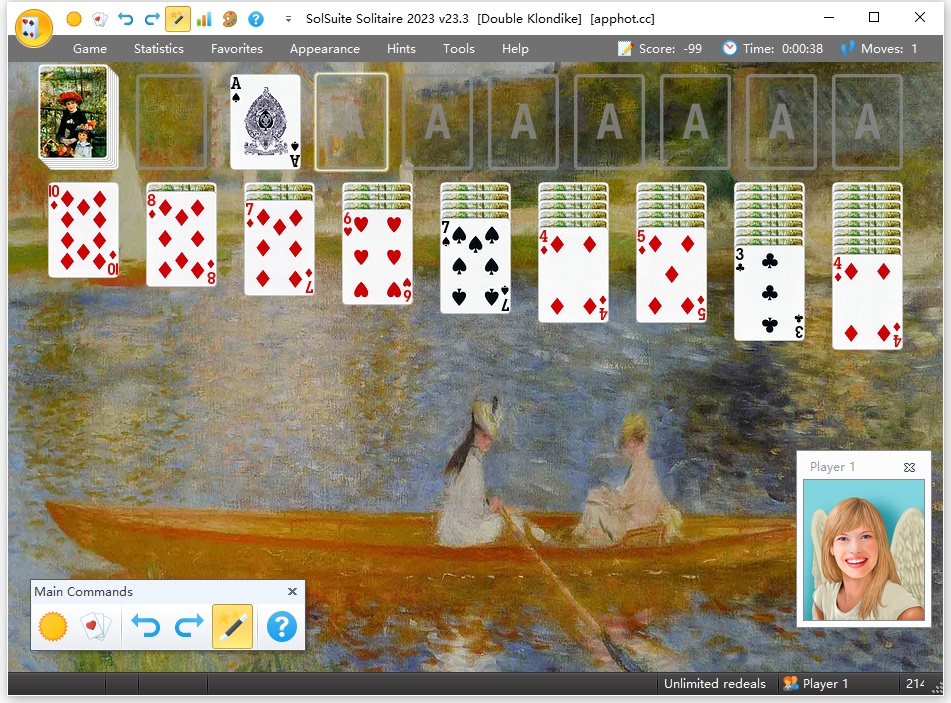Click the Player 1 avatar picture
The image size is (951, 703).
click(864, 550)
